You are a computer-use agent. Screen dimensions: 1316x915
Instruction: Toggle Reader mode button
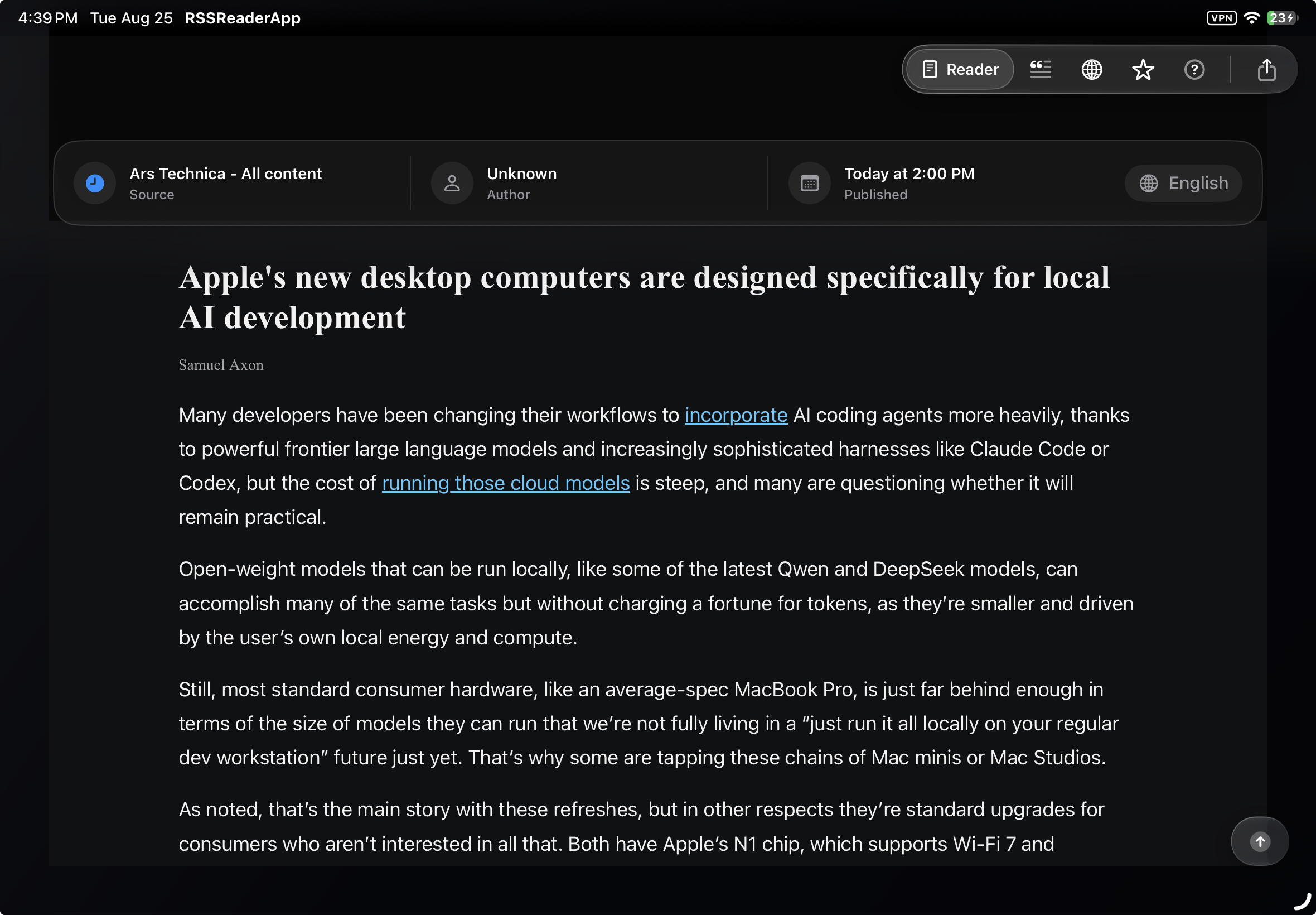point(960,69)
